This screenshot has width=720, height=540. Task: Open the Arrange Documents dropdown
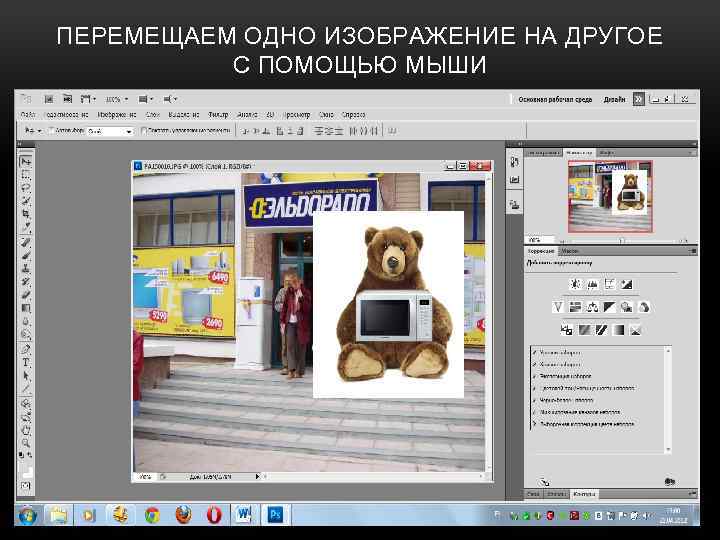(145, 99)
